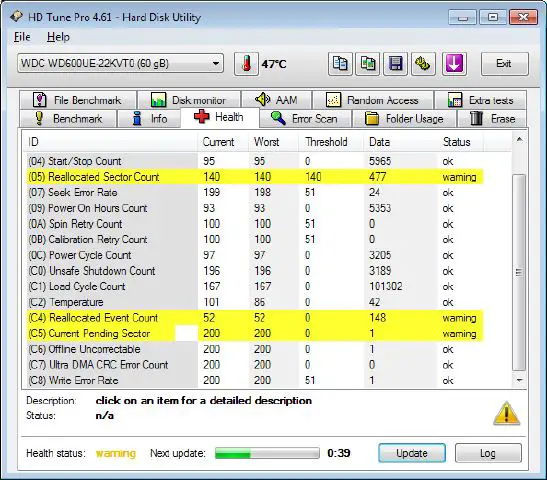Open the AAM tab

click(x=276, y=100)
